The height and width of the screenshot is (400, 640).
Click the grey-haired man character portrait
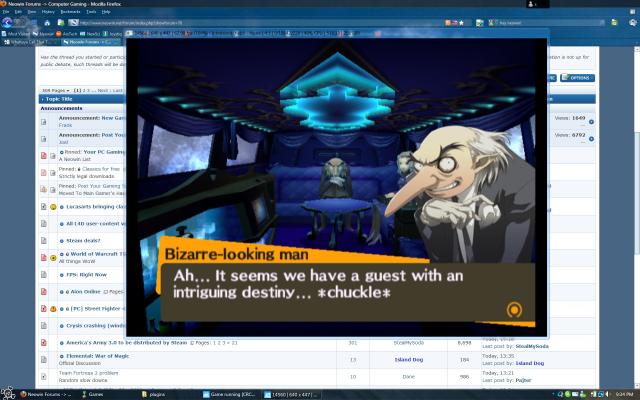459,196
